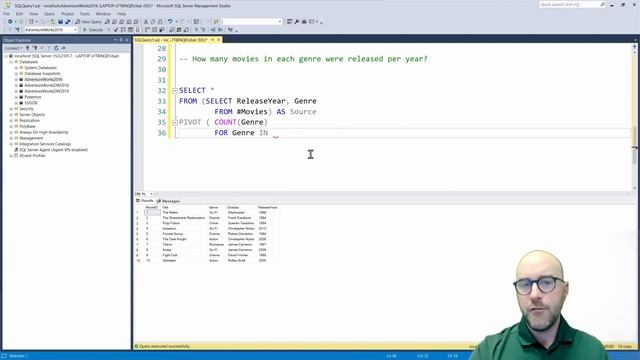Switch to the Messages tab
Viewport: 640px width, 360px height.
[168, 201]
